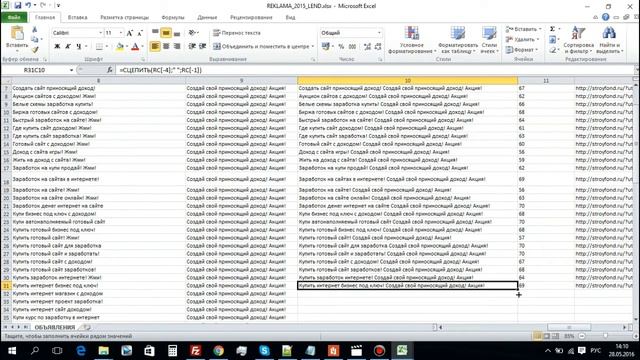This screenshot has height=360, width=640.
Task: Open FileZilla from the taskbar
Action: coord(196,351)
